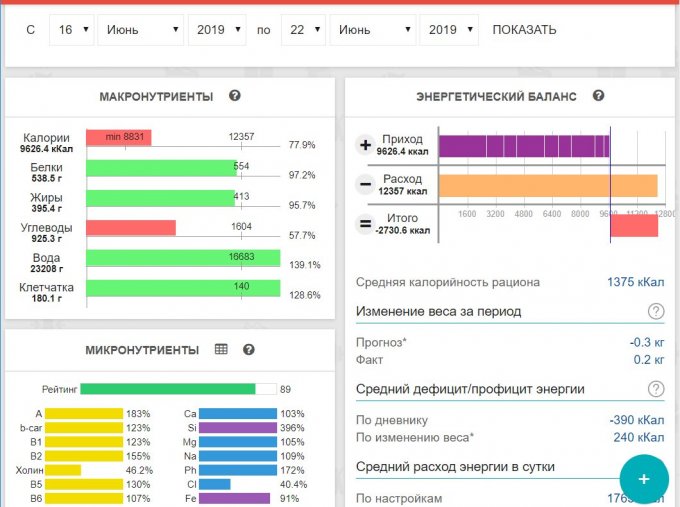Click the equals icon beside Итого
Viewport: 680px width, 507px height.
365,224
